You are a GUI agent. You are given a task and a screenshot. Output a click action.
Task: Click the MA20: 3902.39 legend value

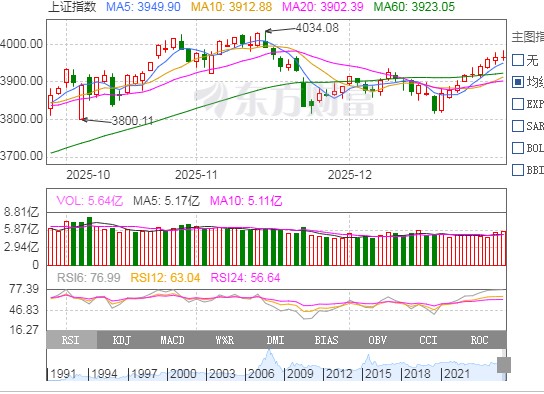(x=323, y=7)
